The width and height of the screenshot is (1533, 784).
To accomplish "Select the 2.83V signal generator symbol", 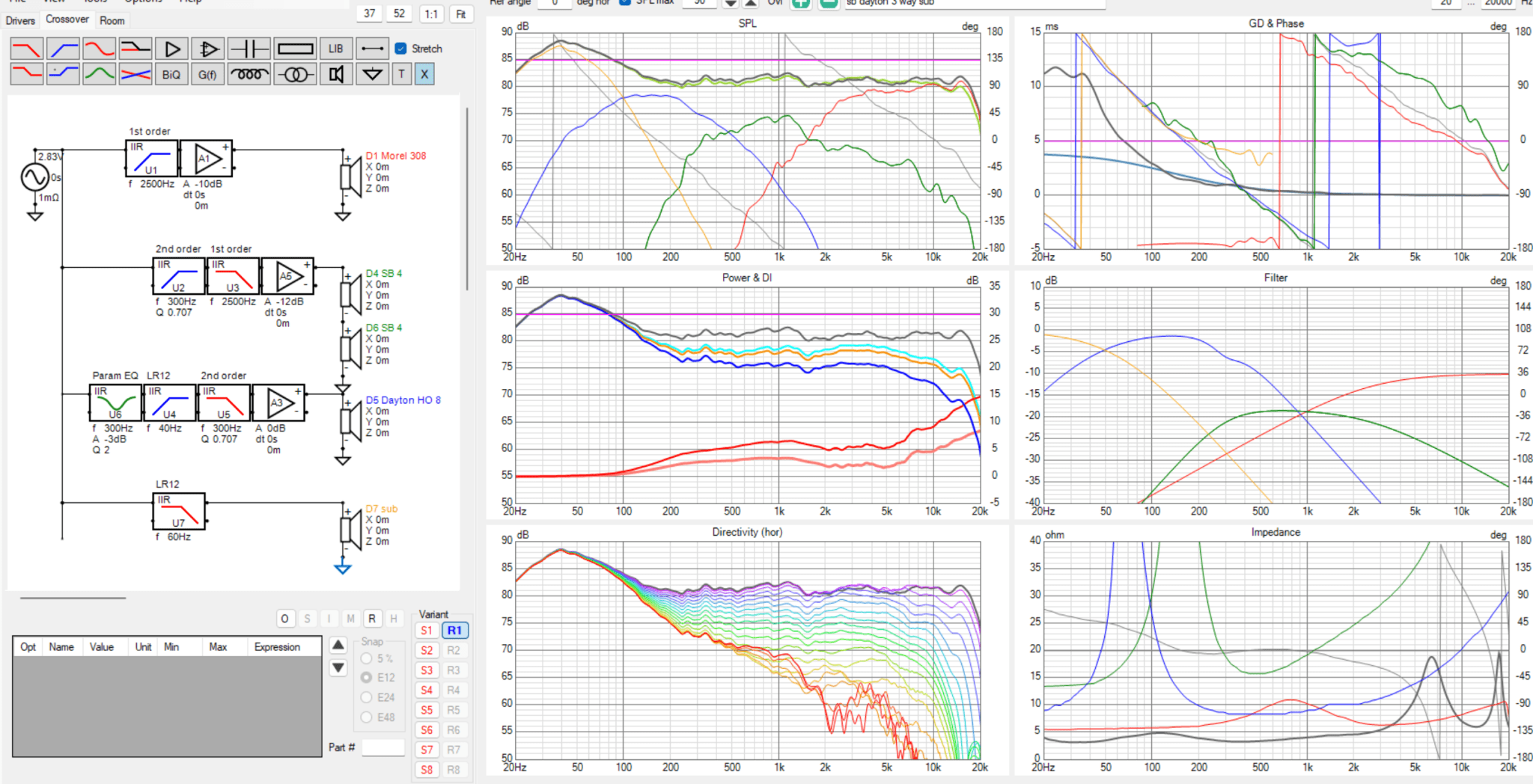I will (35, 177).
